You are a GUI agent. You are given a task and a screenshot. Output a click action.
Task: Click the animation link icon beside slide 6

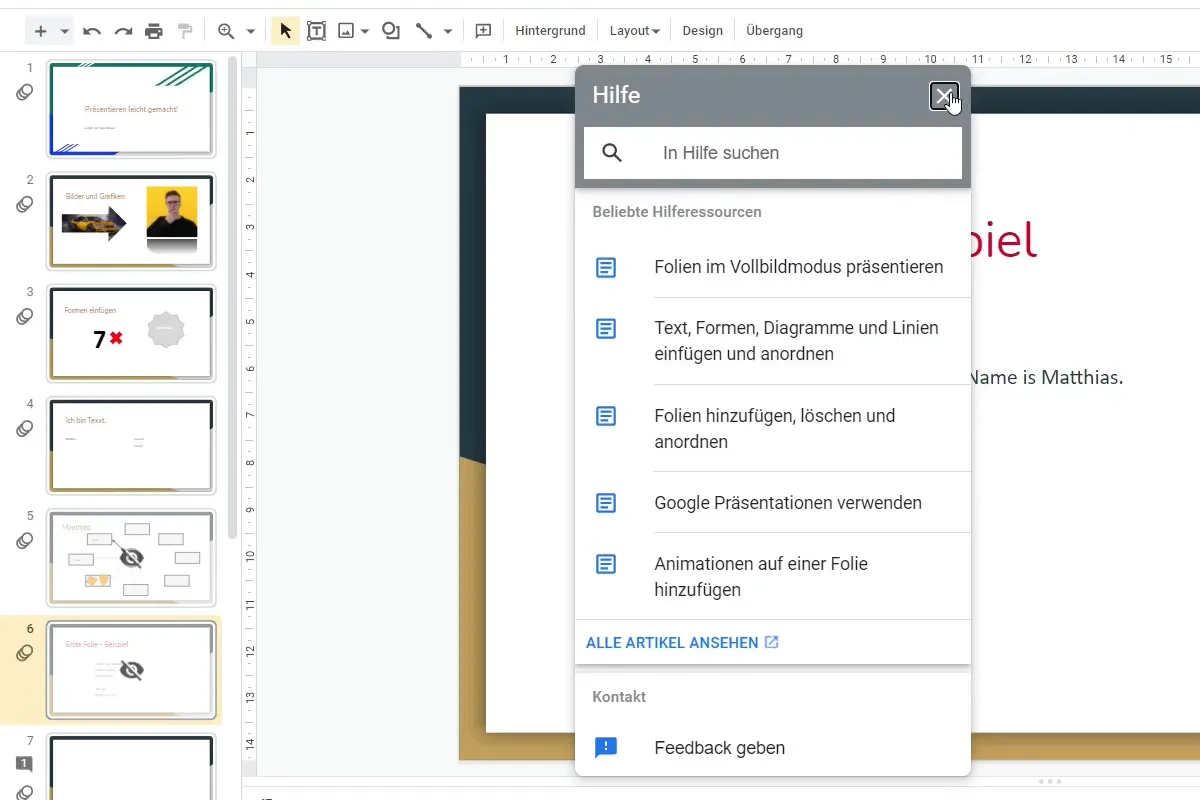pos(25,653)
